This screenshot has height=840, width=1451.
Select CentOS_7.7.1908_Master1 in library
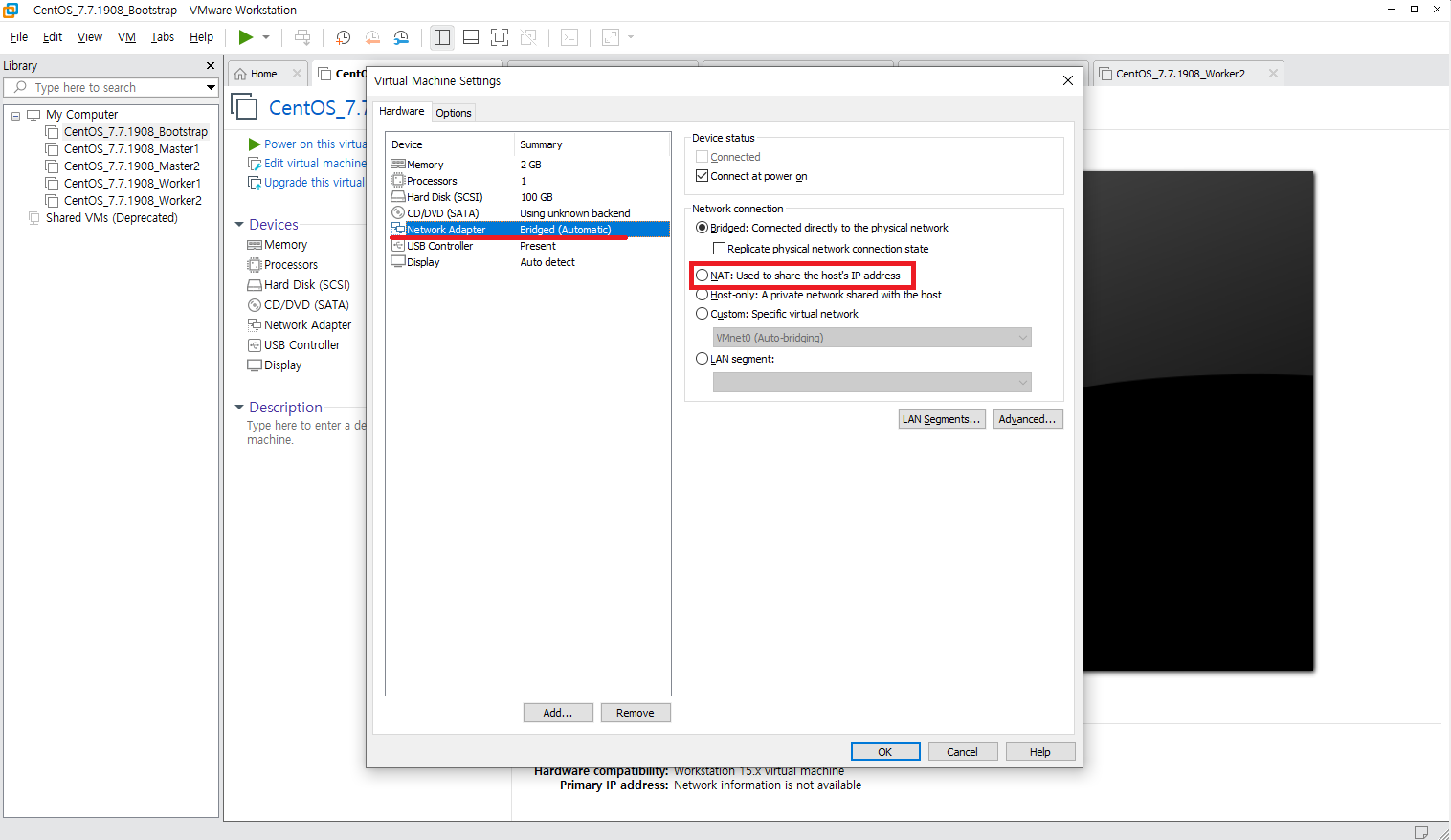point(131,149)
